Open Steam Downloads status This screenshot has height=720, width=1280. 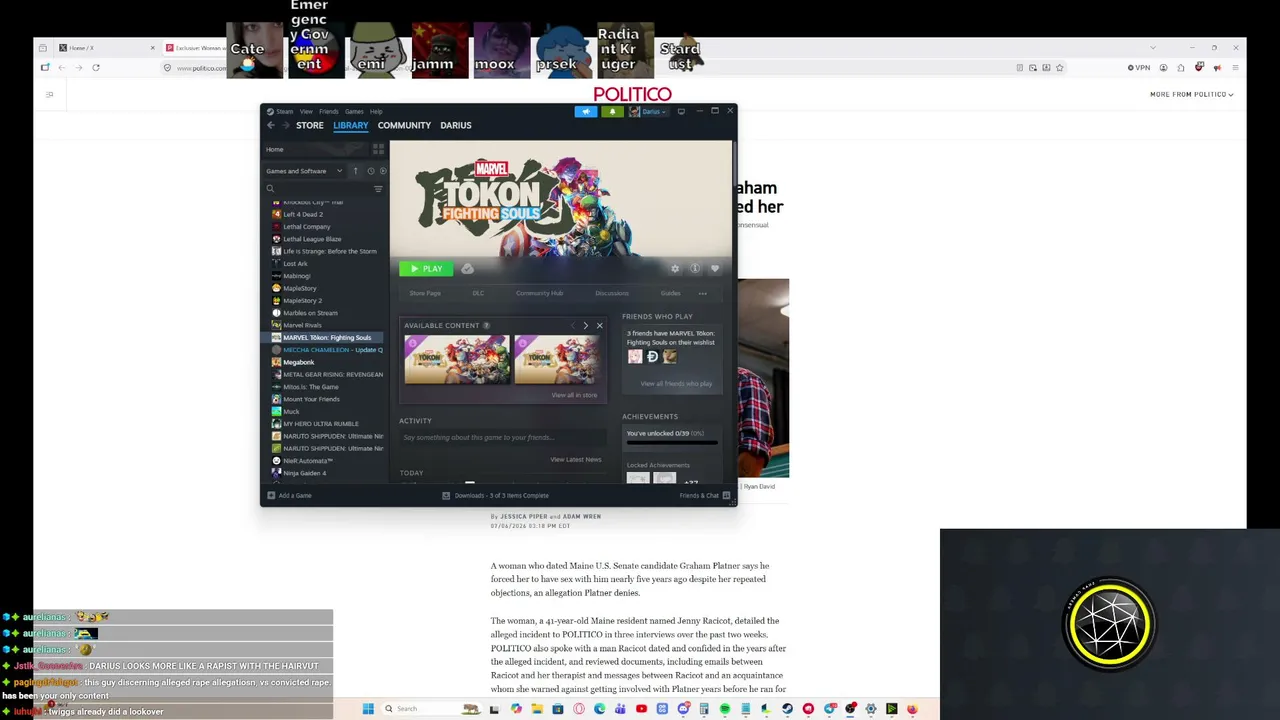(496, 496)
